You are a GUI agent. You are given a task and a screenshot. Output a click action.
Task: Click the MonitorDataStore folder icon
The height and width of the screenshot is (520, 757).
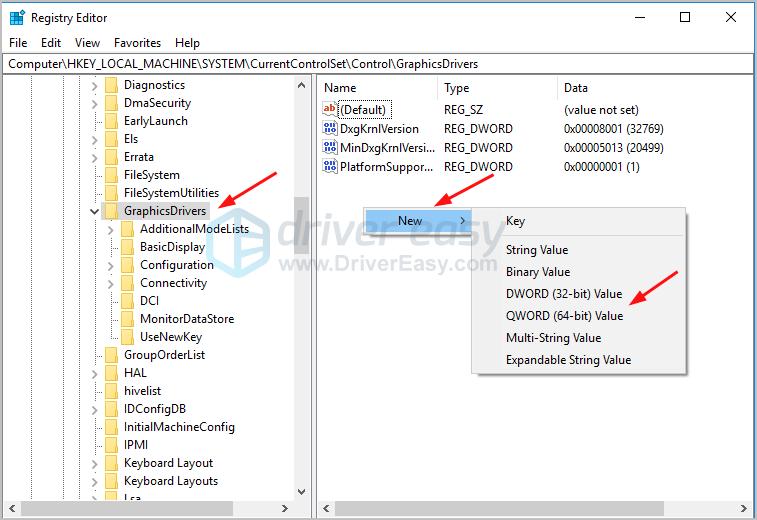127,319
